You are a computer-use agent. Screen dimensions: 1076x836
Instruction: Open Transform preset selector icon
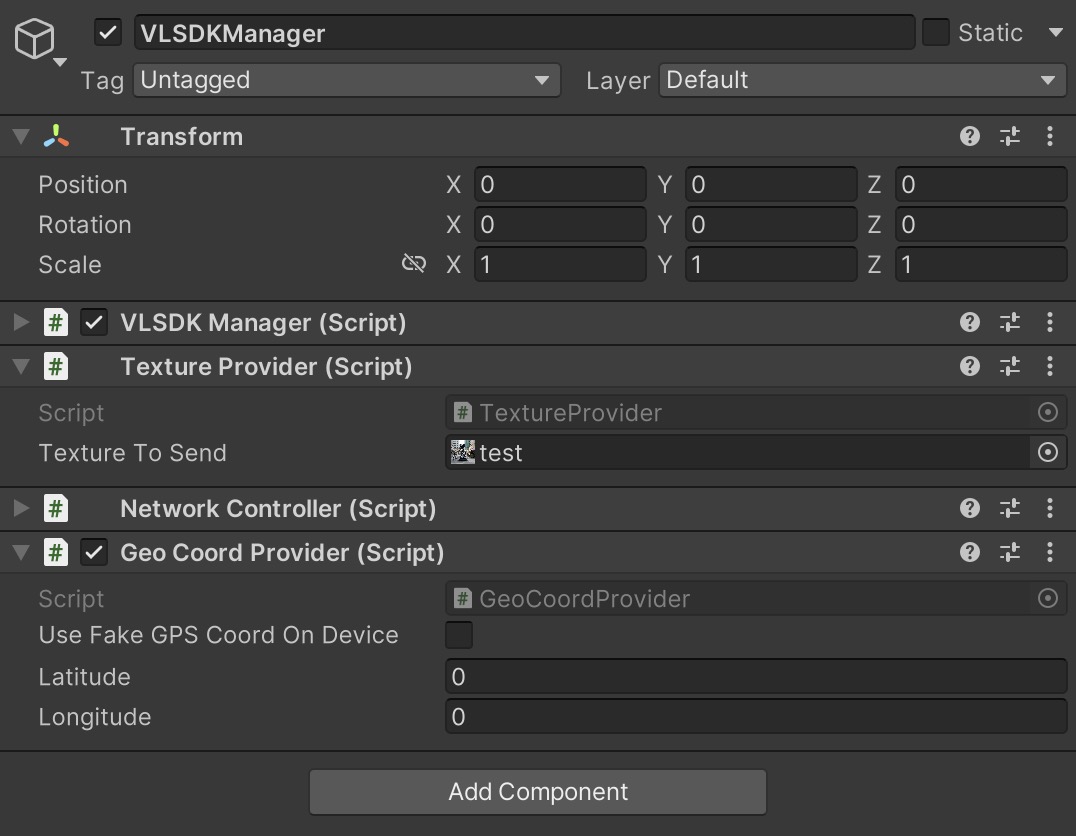1010,136
